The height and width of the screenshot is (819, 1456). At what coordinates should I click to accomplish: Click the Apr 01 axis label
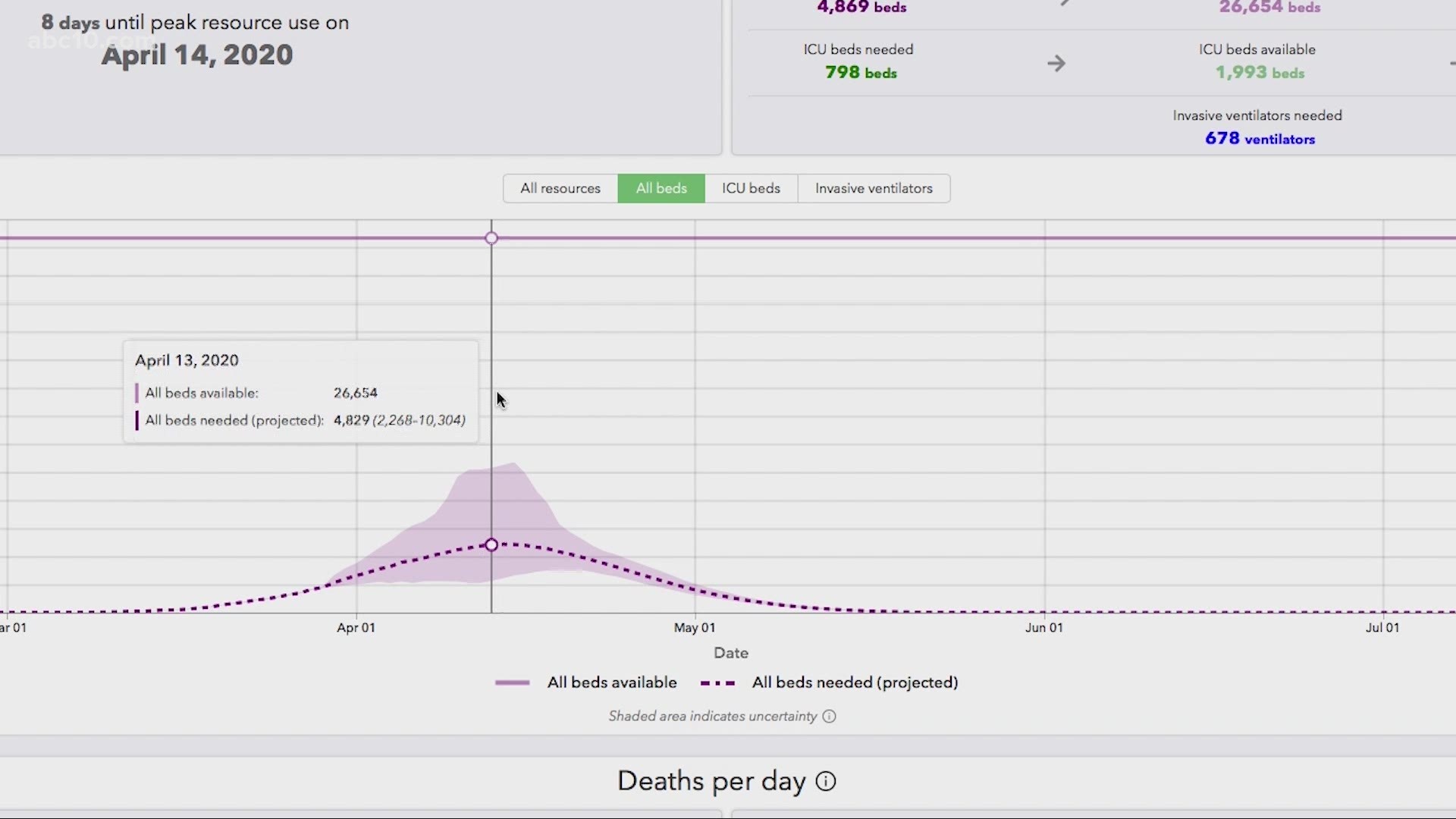point(356,628)
